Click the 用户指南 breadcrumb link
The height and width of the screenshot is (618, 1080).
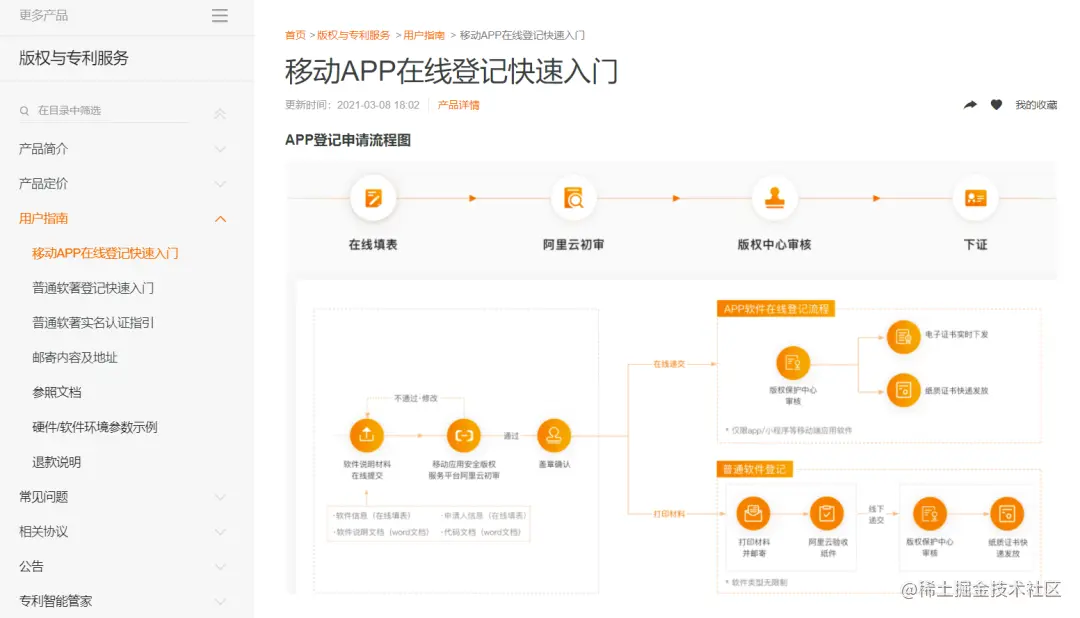tap(424, 35)
